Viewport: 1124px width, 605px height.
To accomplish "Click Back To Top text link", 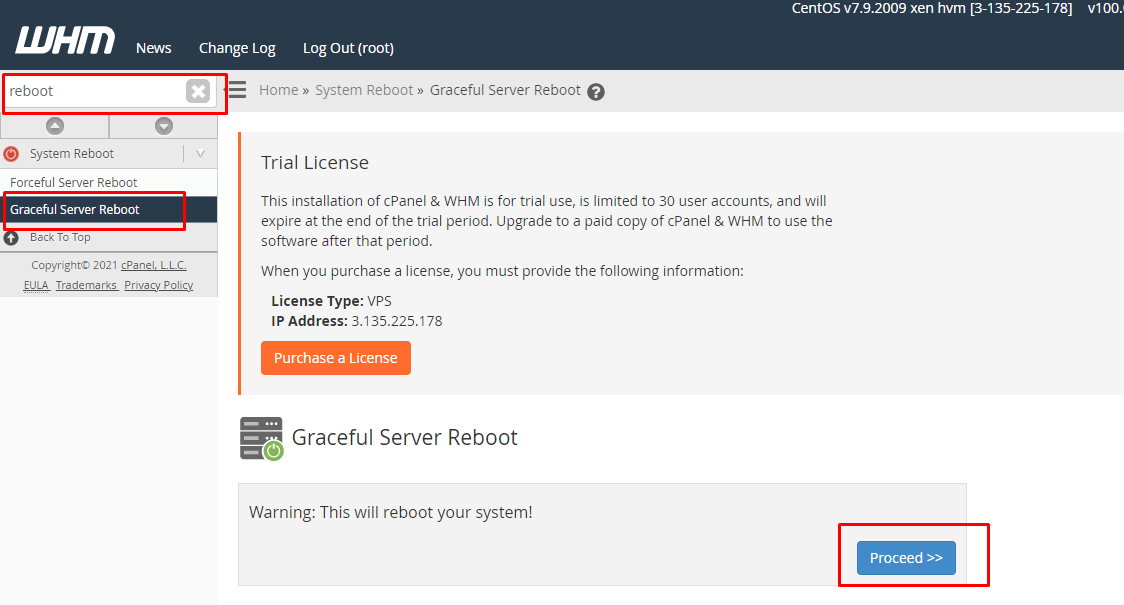I will tap(60, 237).
